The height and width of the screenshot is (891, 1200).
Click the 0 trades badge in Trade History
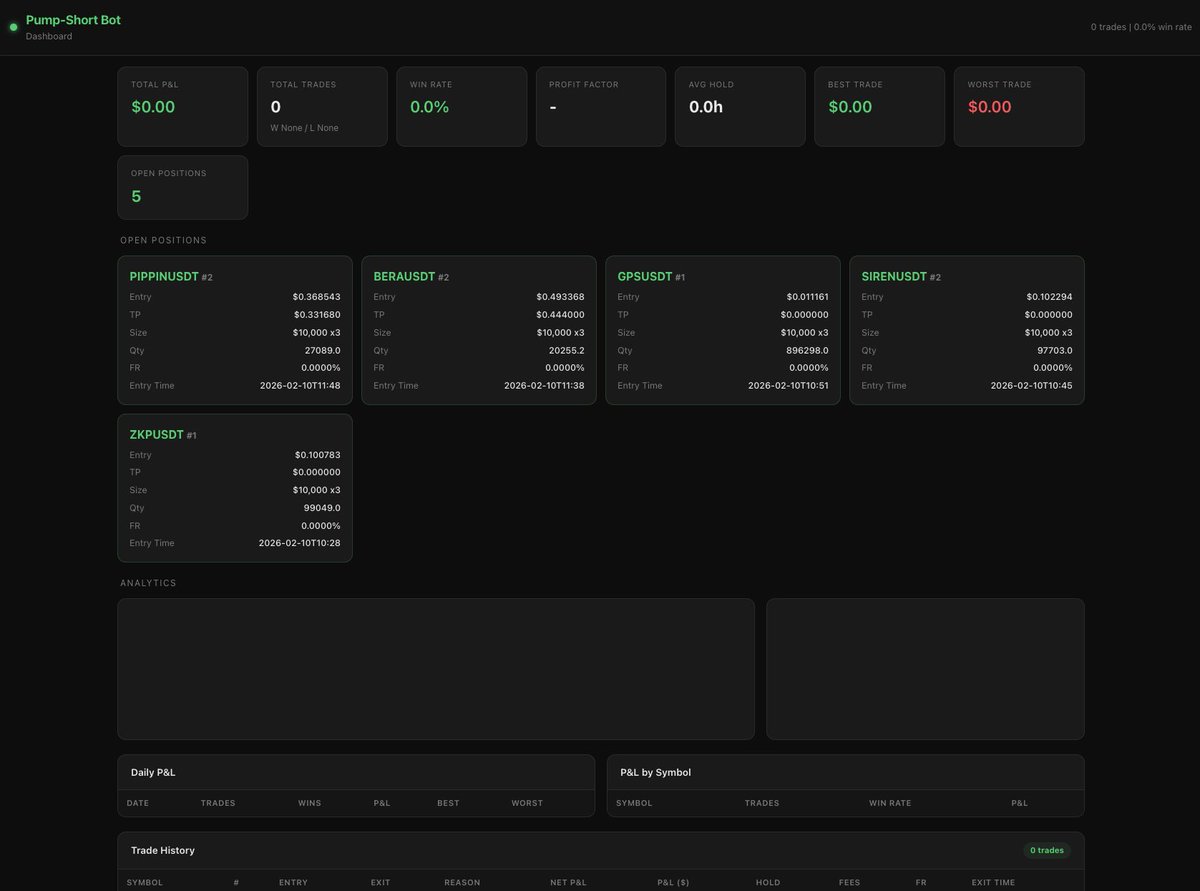[x=1046, y=850]
